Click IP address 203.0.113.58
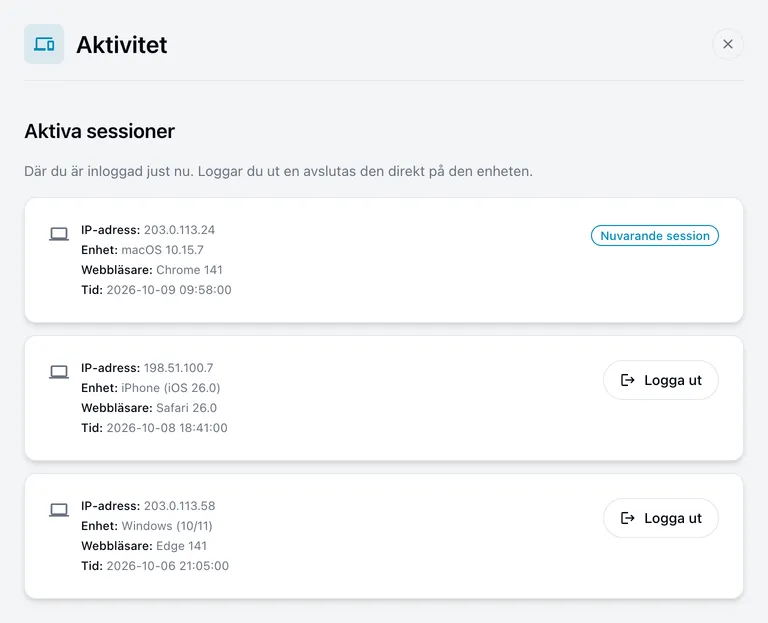This screenshot has width=768, height=623. point(179,506)
